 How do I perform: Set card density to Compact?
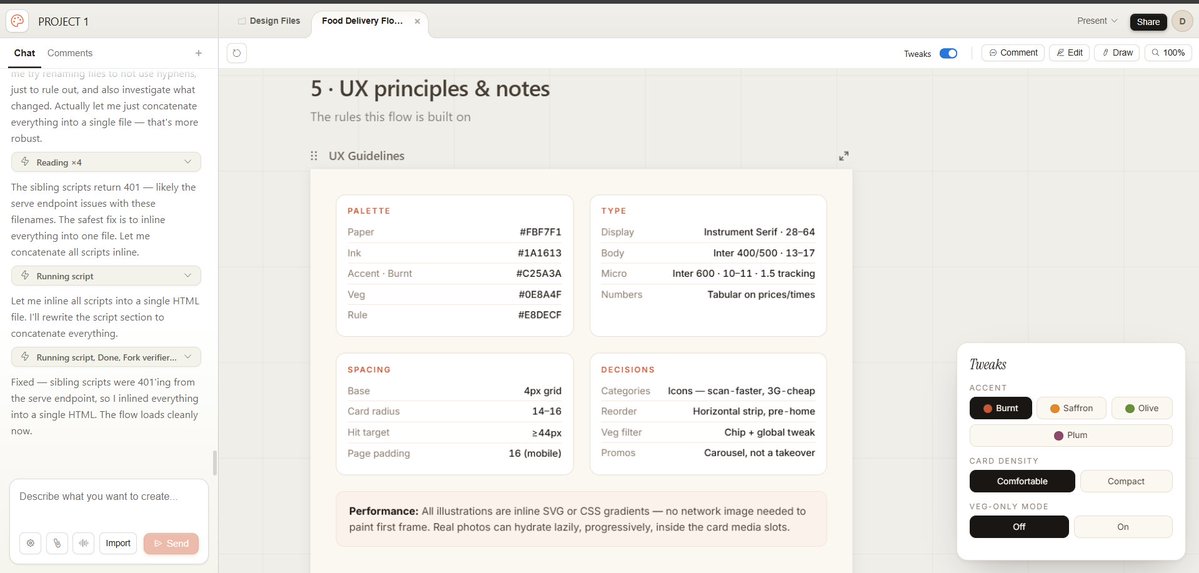click(x=1126, y=481)
